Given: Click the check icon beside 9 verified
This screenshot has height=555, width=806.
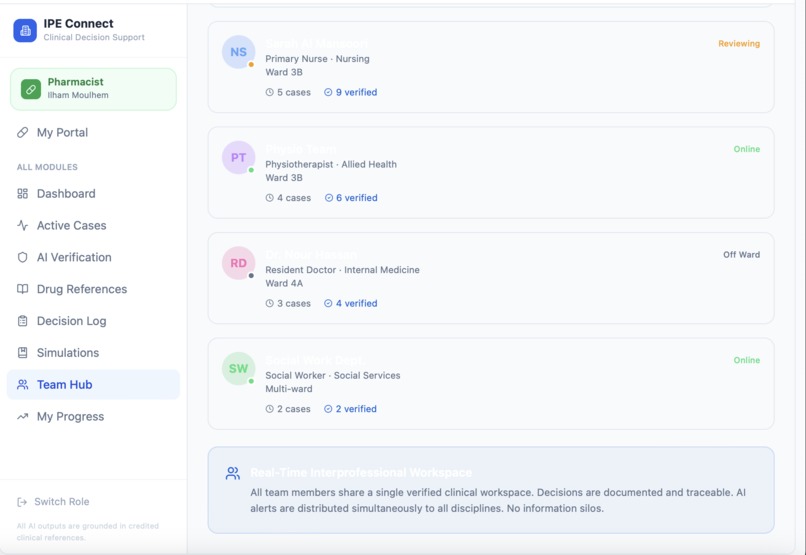Looking at the screenshot, I should (328, 92).
